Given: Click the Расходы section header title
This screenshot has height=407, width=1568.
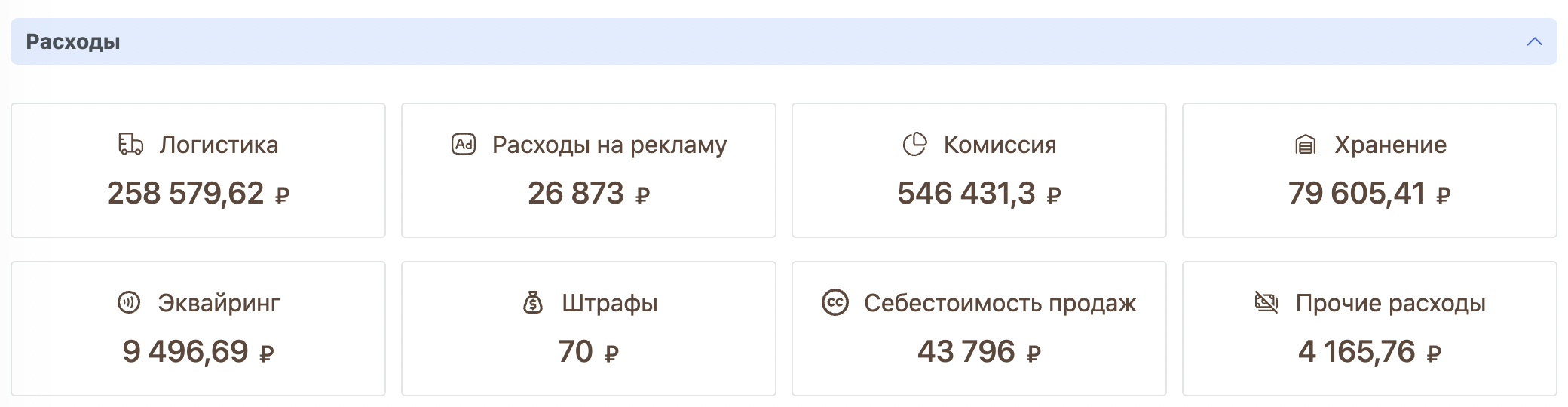Looking at the screenshot, I should coord(73,42).
